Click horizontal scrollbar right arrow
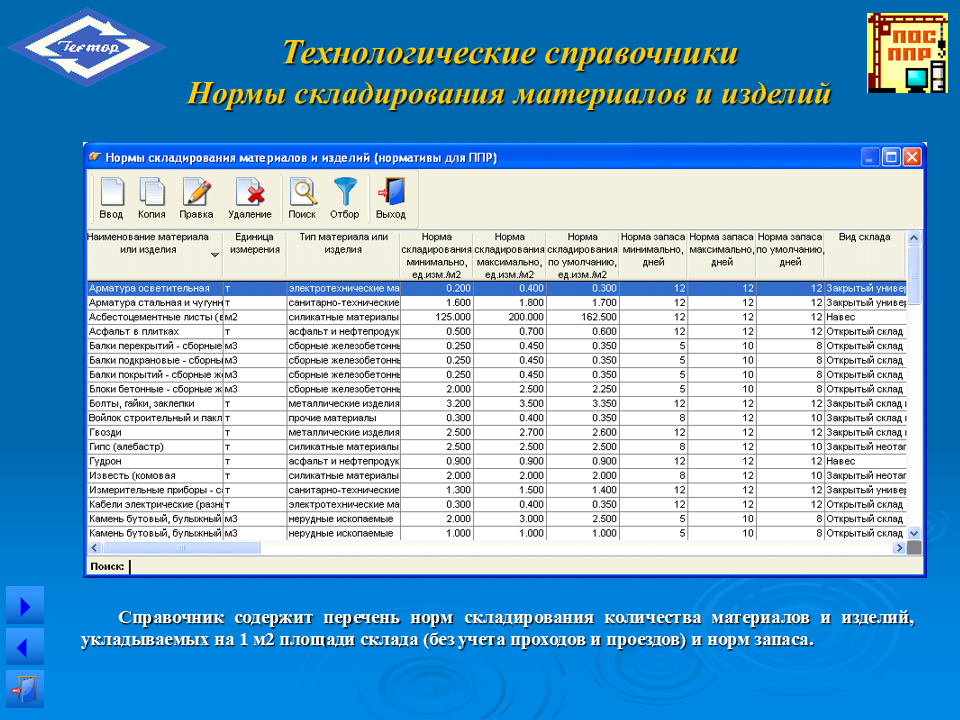This screenshot has width=960, height=720. pos(899,548)
